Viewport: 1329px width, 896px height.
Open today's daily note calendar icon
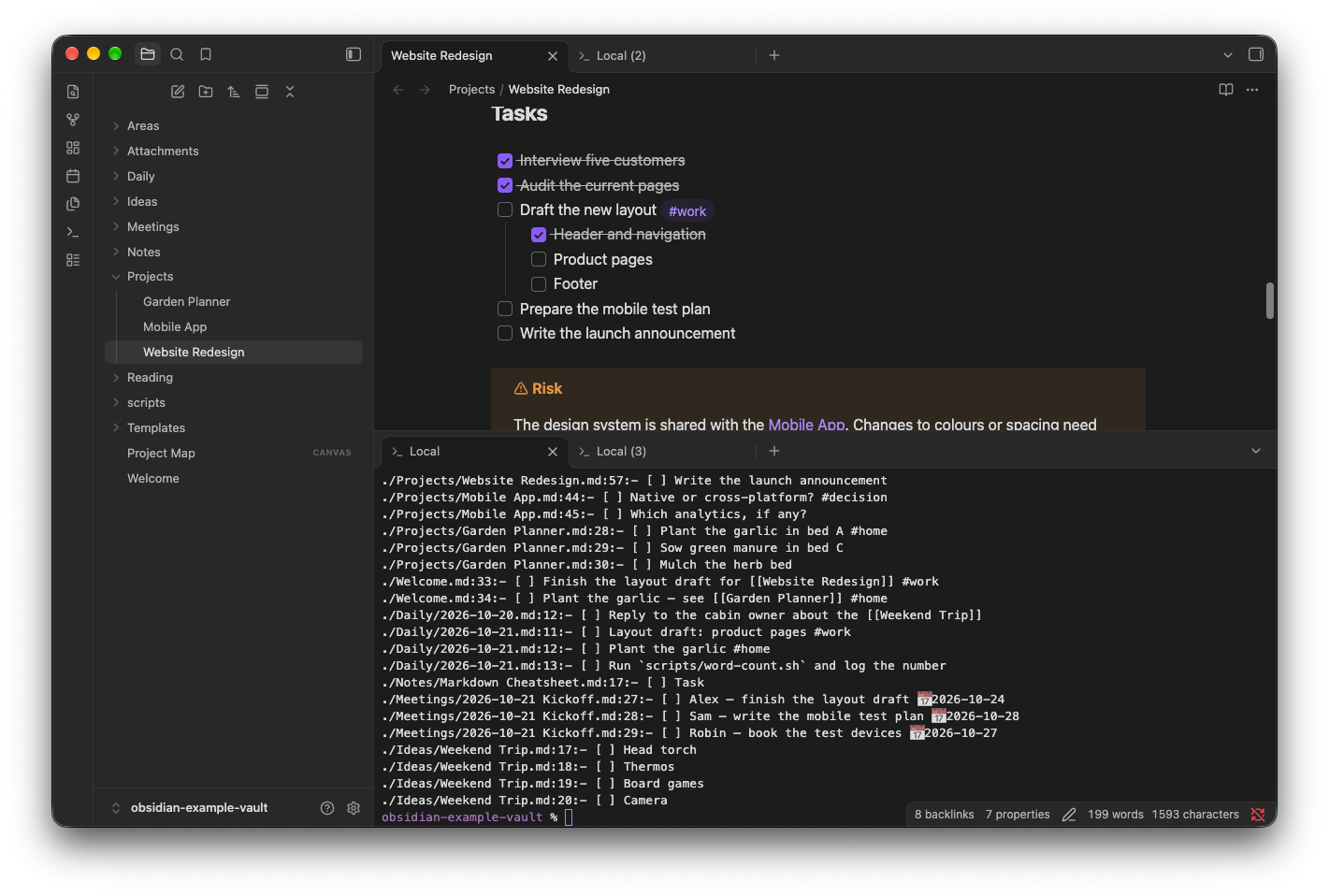(73, 176)
